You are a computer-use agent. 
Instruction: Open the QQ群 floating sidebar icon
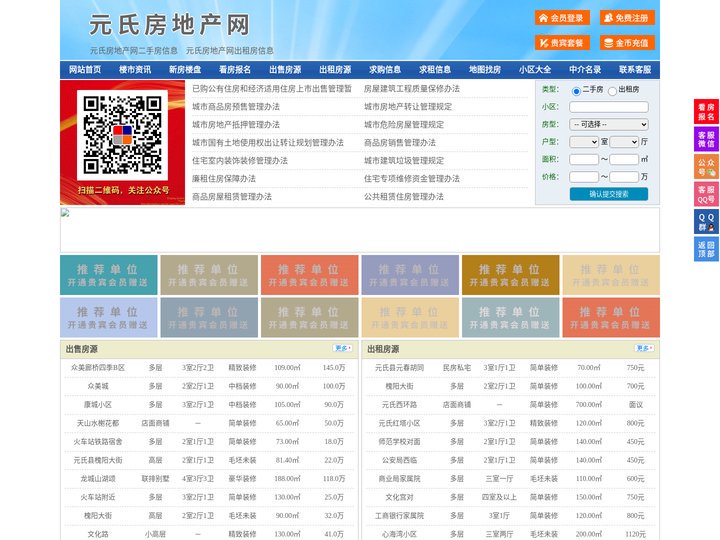click(706, 221)
